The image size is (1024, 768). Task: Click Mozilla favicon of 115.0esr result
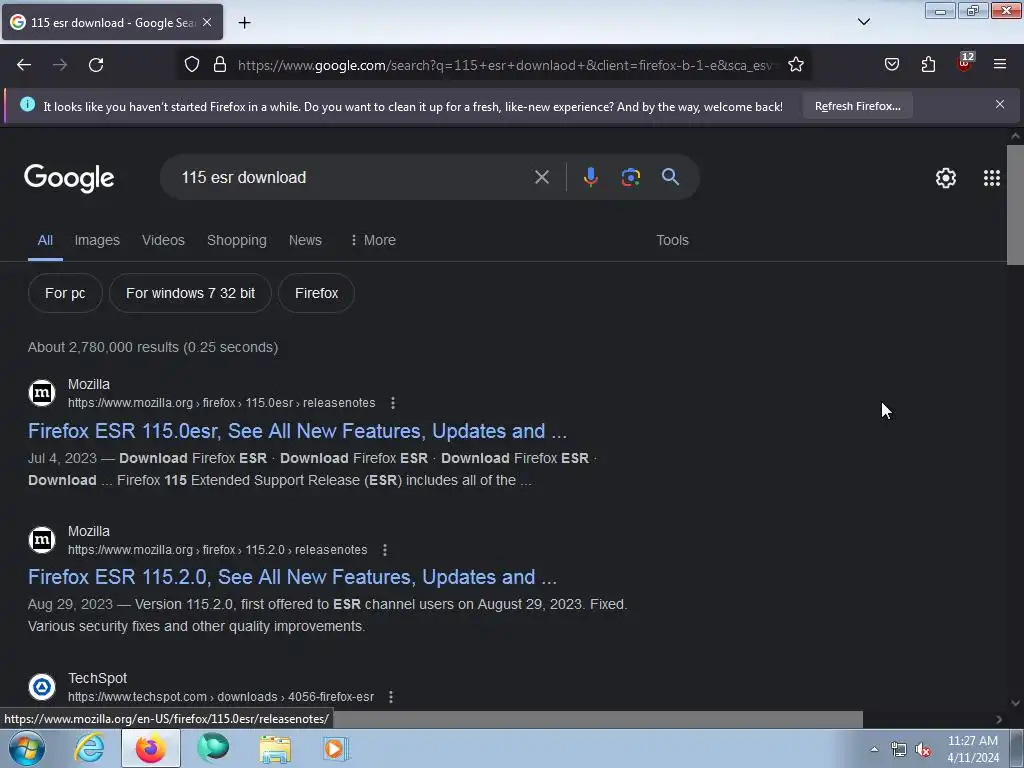pos(42,393)
